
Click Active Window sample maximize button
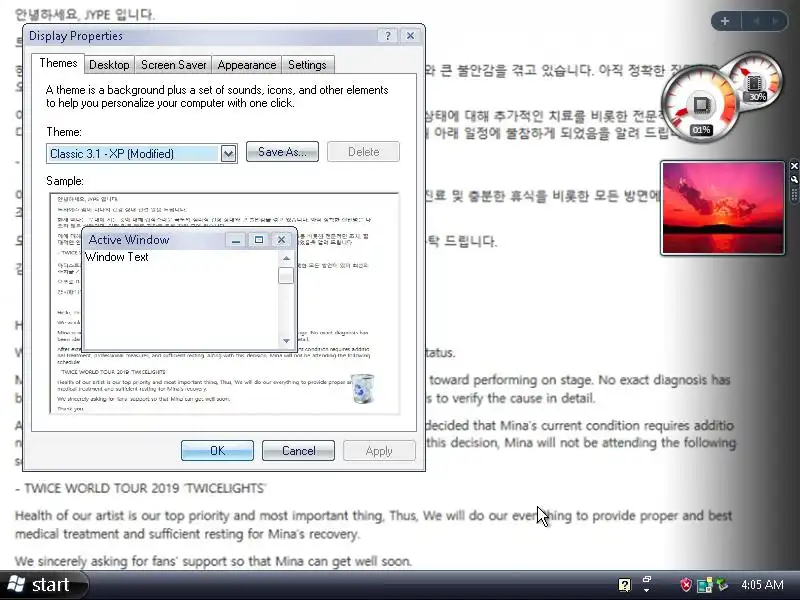tap(259, 240)
